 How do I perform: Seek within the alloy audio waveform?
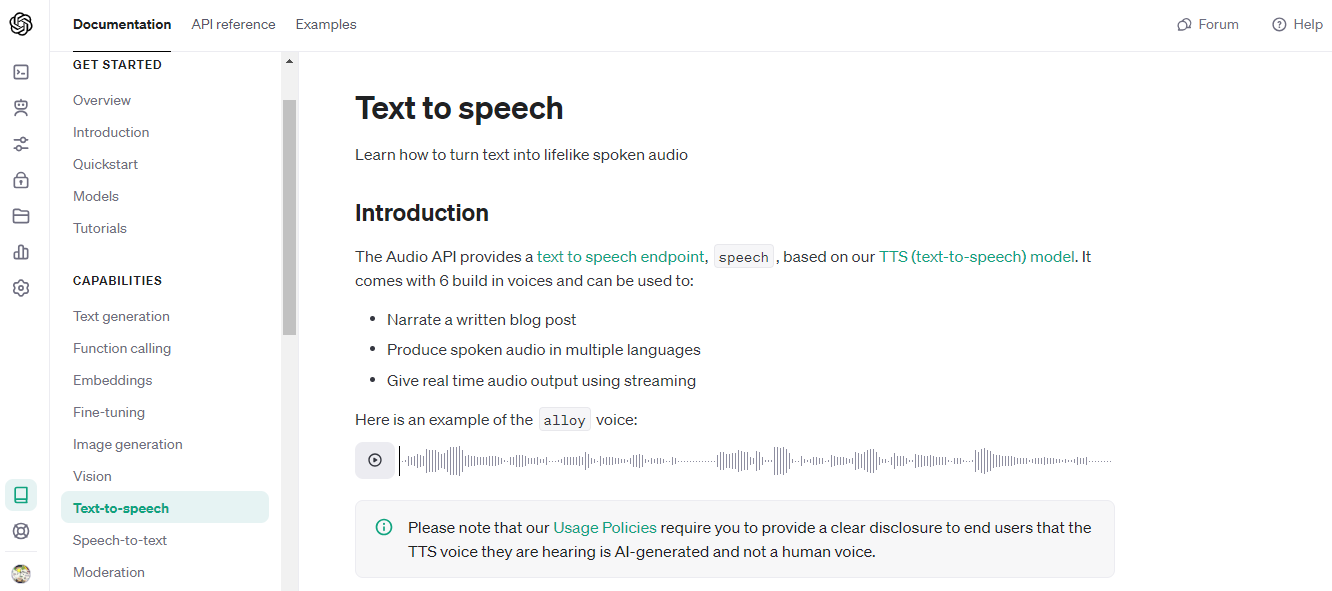click(x=755, y=460)
